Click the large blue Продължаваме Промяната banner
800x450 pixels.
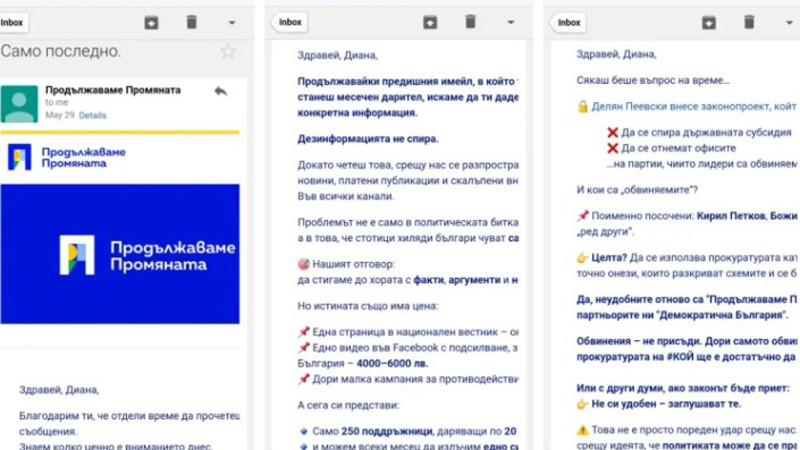(x=120, y=254)
